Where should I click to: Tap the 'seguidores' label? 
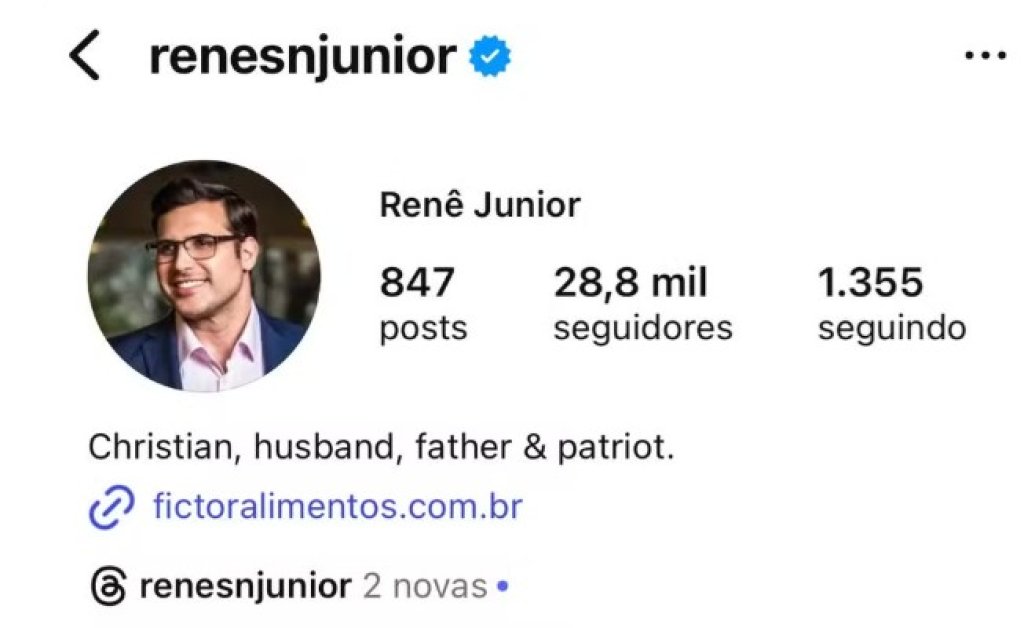643,328
